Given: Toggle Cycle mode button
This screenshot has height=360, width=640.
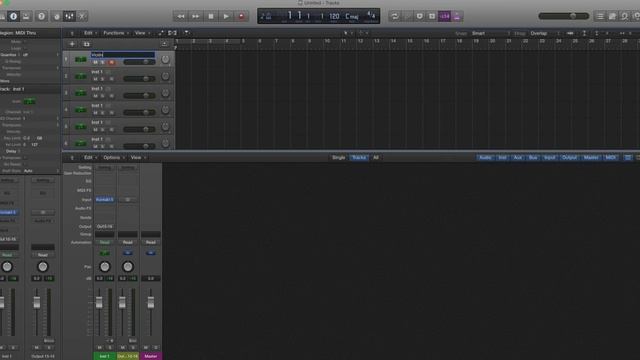Looking at the screenshot, I should point(395,16).
